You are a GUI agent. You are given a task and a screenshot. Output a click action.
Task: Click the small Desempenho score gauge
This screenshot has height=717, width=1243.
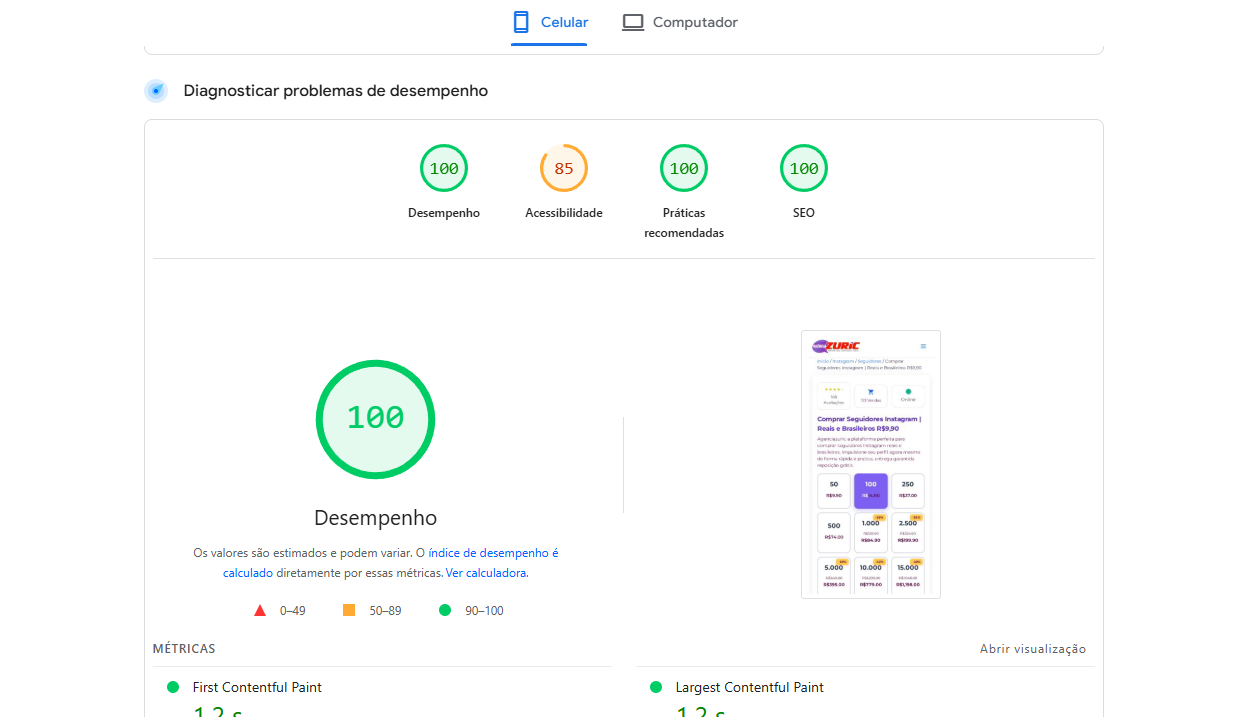click(443, 168)
